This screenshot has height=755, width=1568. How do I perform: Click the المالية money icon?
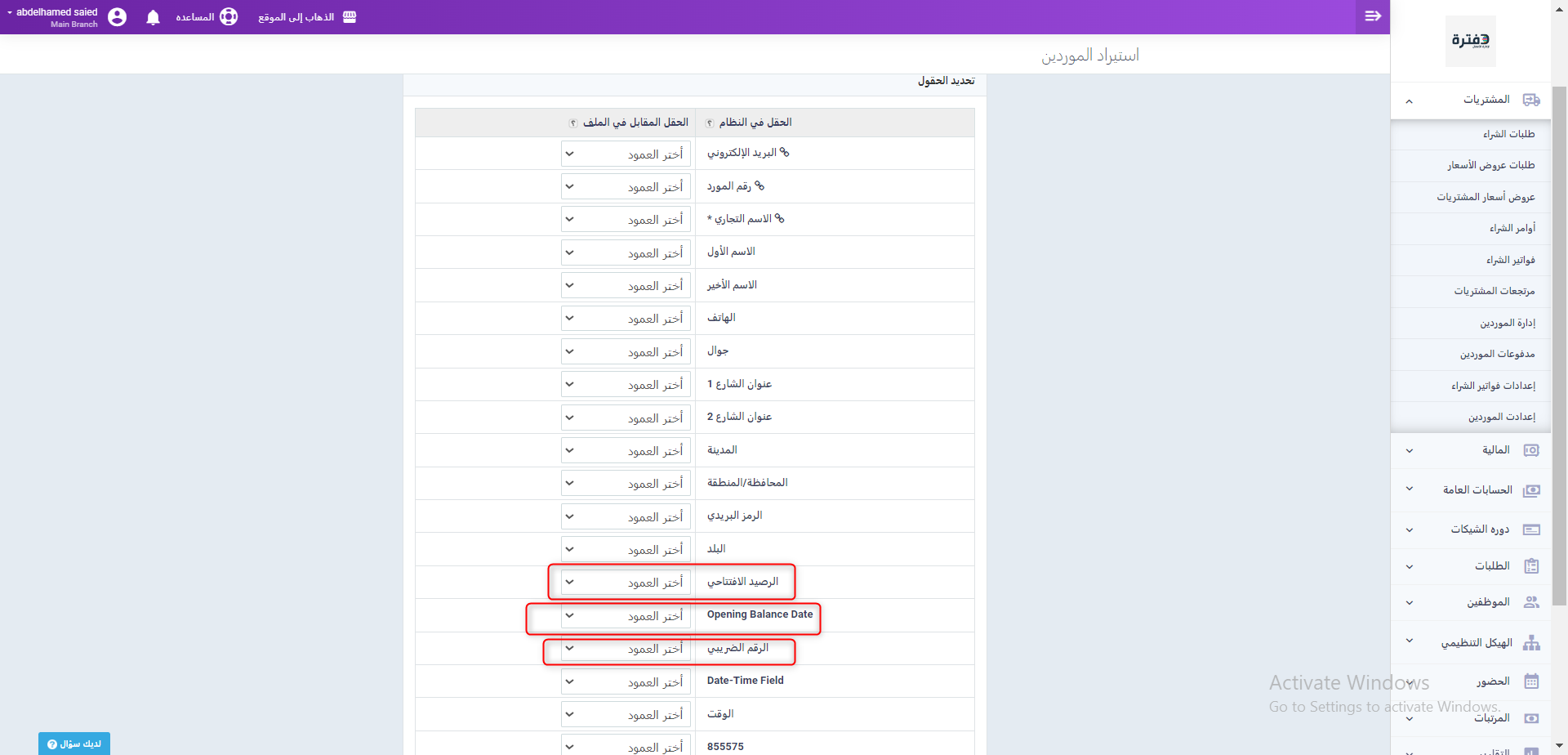coord(1531,450)
